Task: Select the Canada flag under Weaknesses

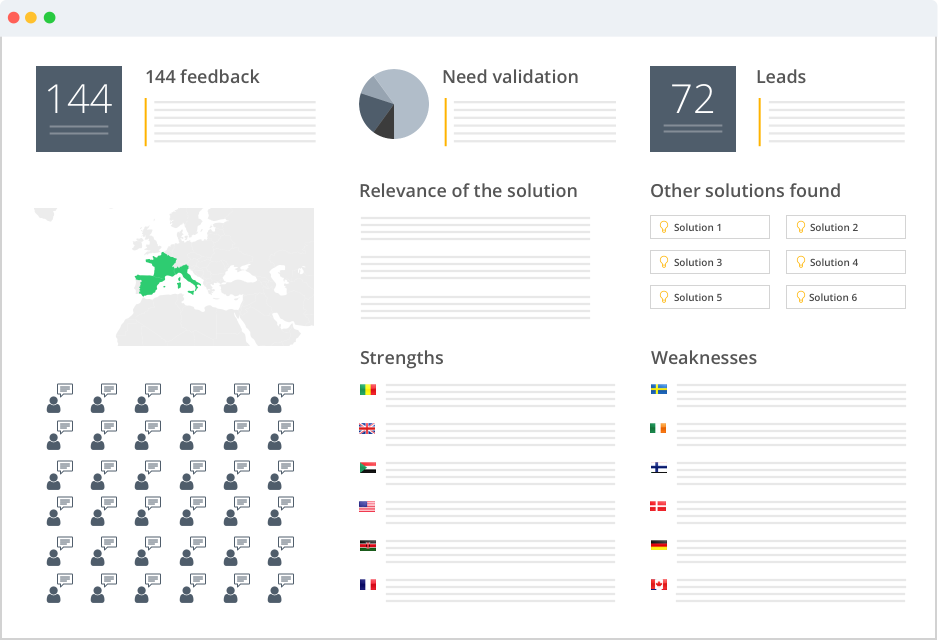Action: (659, 585)
